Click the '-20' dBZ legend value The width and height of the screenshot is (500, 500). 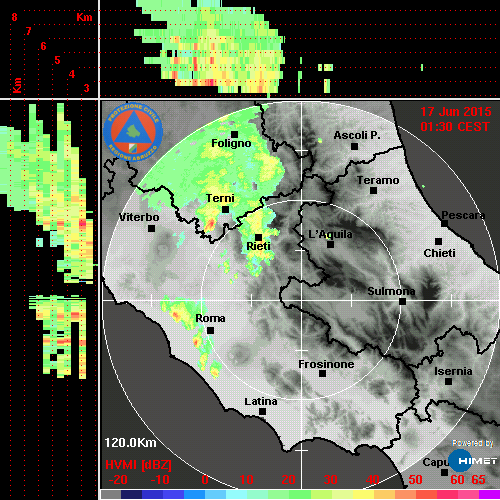pos(118,480)
